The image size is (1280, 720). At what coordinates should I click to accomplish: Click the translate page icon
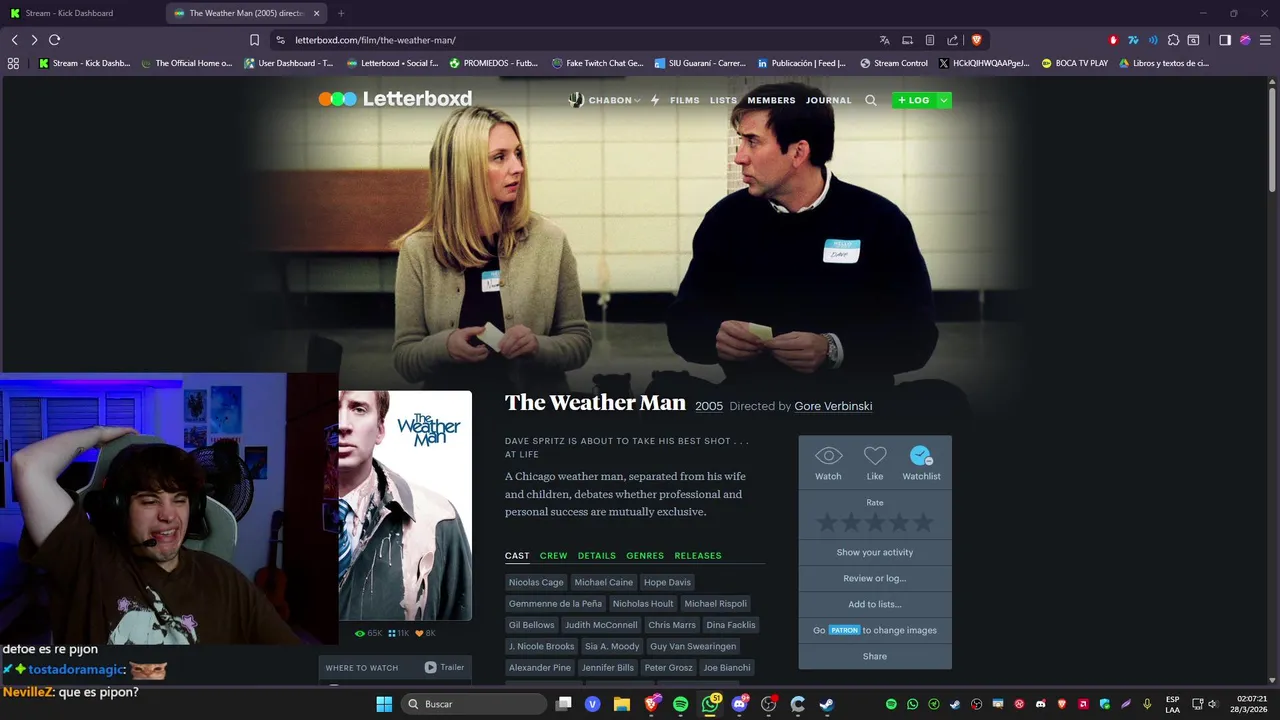(x=884, y=40)
